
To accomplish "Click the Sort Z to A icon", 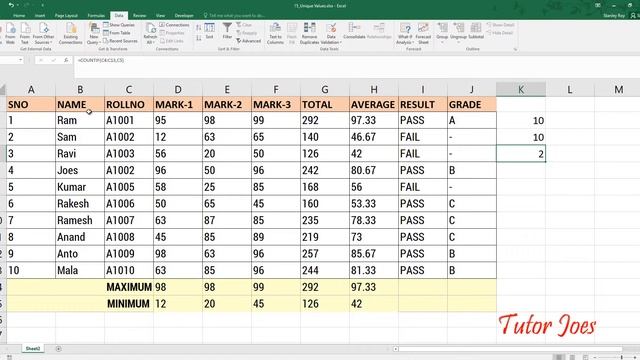I will click(198, 38).
